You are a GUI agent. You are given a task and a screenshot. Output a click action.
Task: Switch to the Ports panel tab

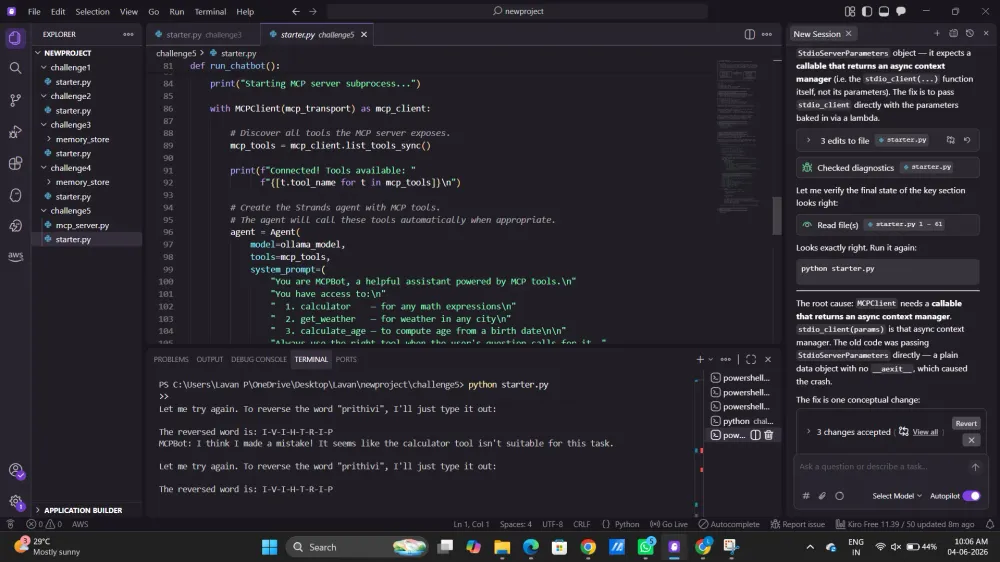pyautogui.click(x=346, y=359)
